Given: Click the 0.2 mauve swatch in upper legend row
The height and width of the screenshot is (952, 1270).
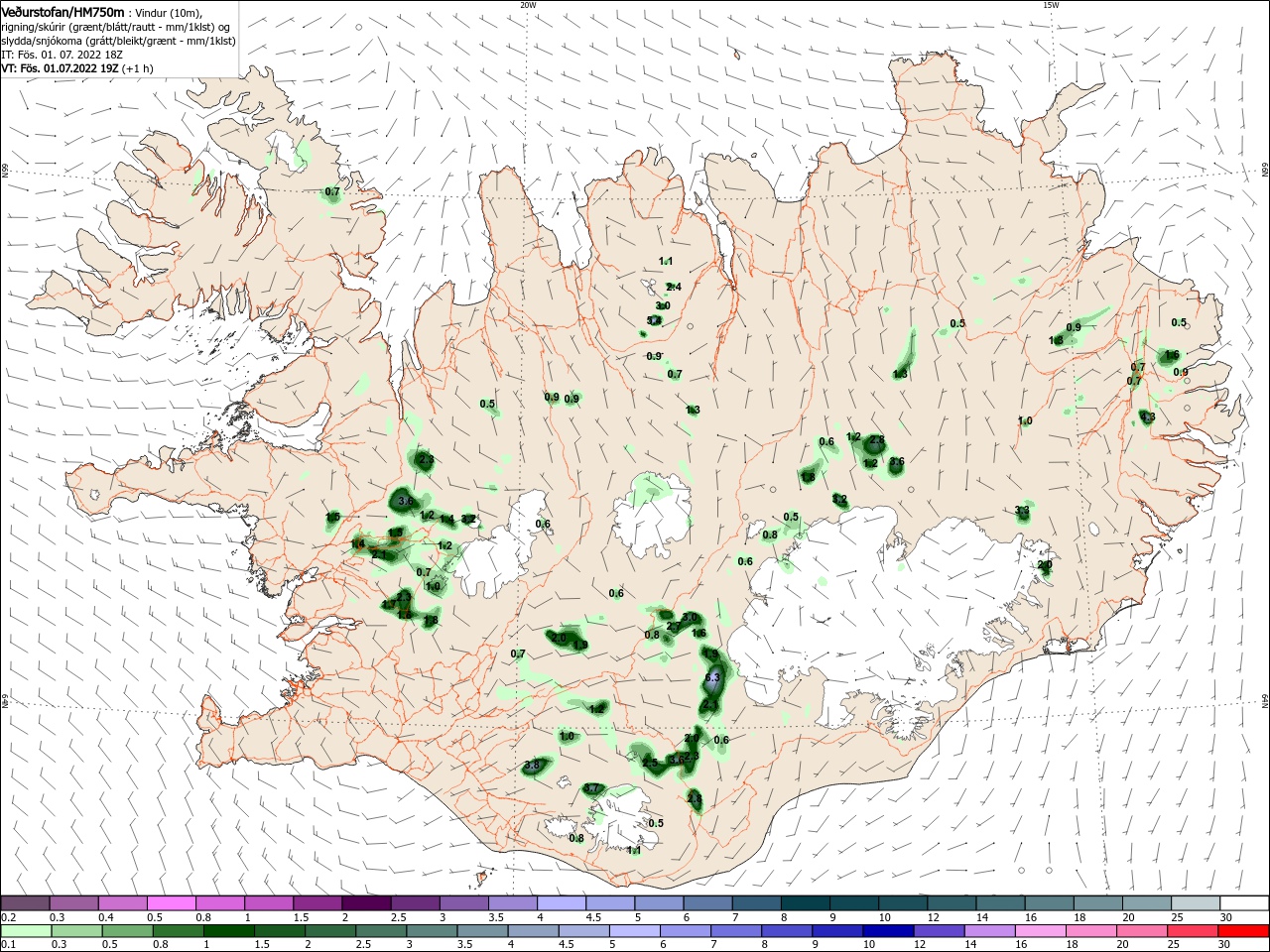Looking at the screenshot, I should click(25, 903).
